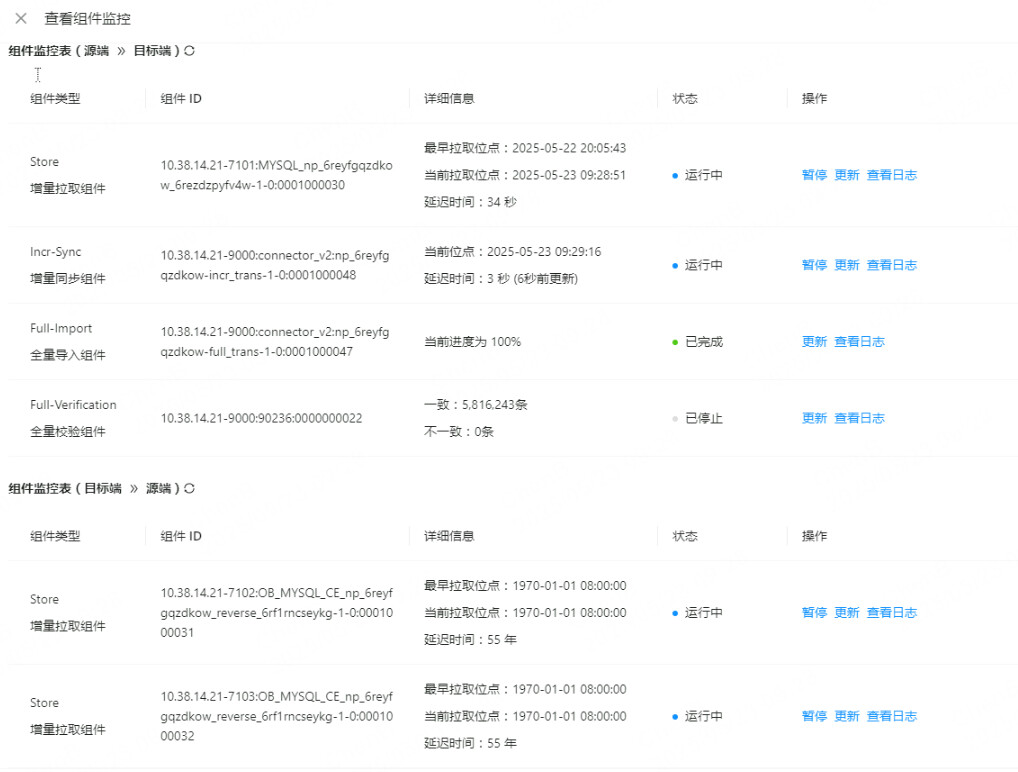Click 更新 for the 7102 reverse Store
1018x772 pixels.
[x=847, y=612]
